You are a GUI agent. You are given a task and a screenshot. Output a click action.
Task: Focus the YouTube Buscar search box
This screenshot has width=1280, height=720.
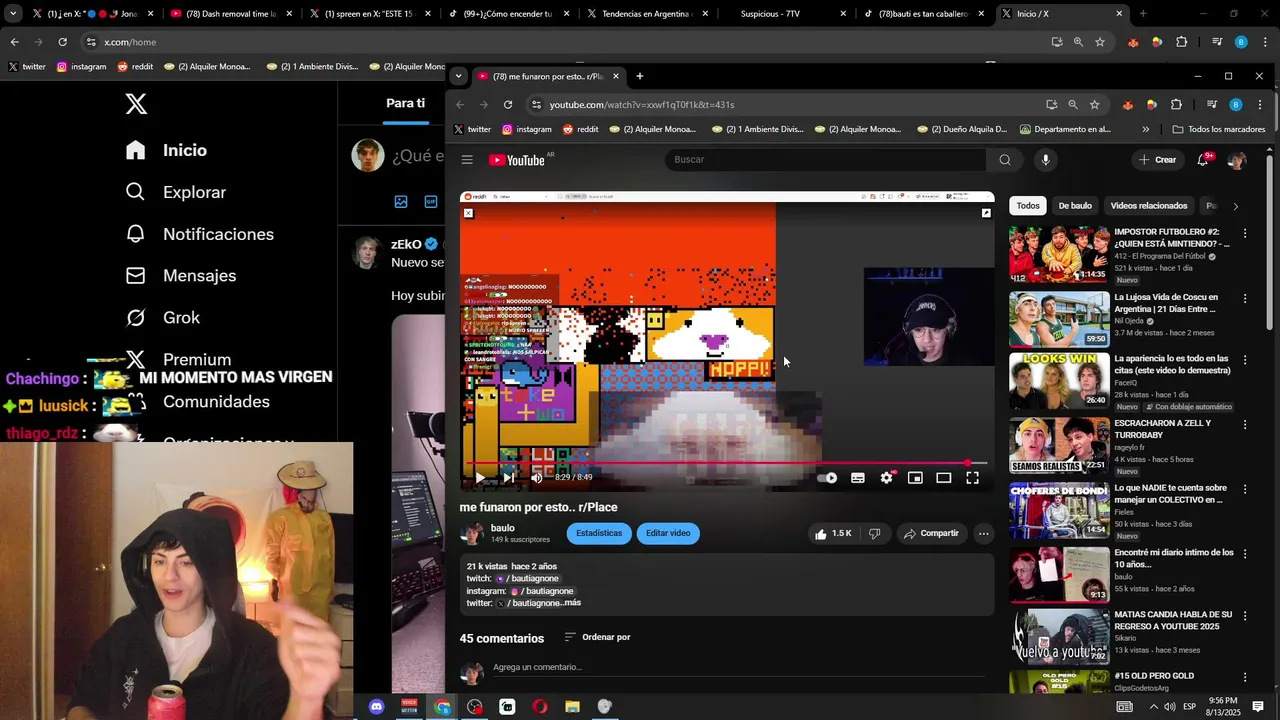pyautogui.click(x=826, y=160)
